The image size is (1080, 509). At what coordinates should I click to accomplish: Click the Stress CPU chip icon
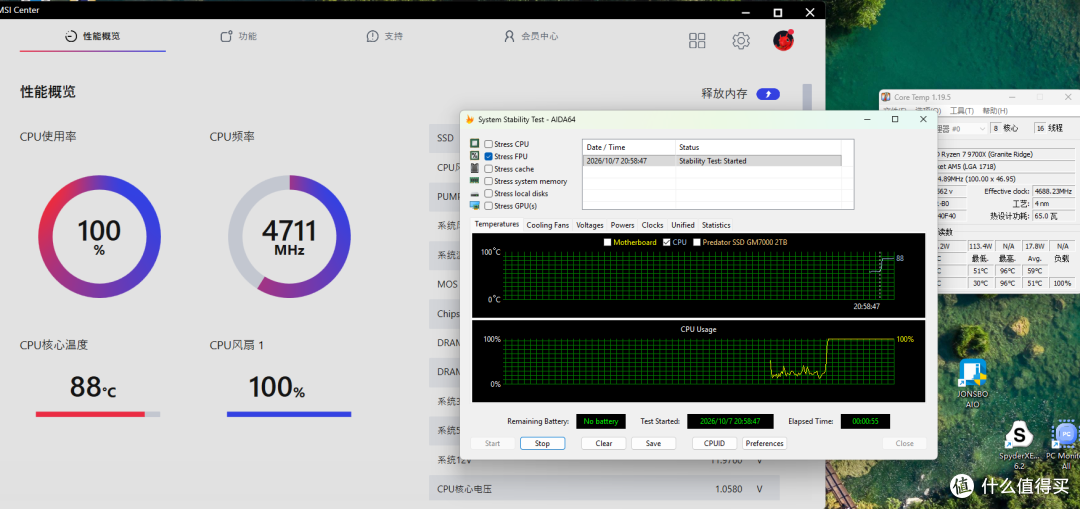click(x=475, y=143)
